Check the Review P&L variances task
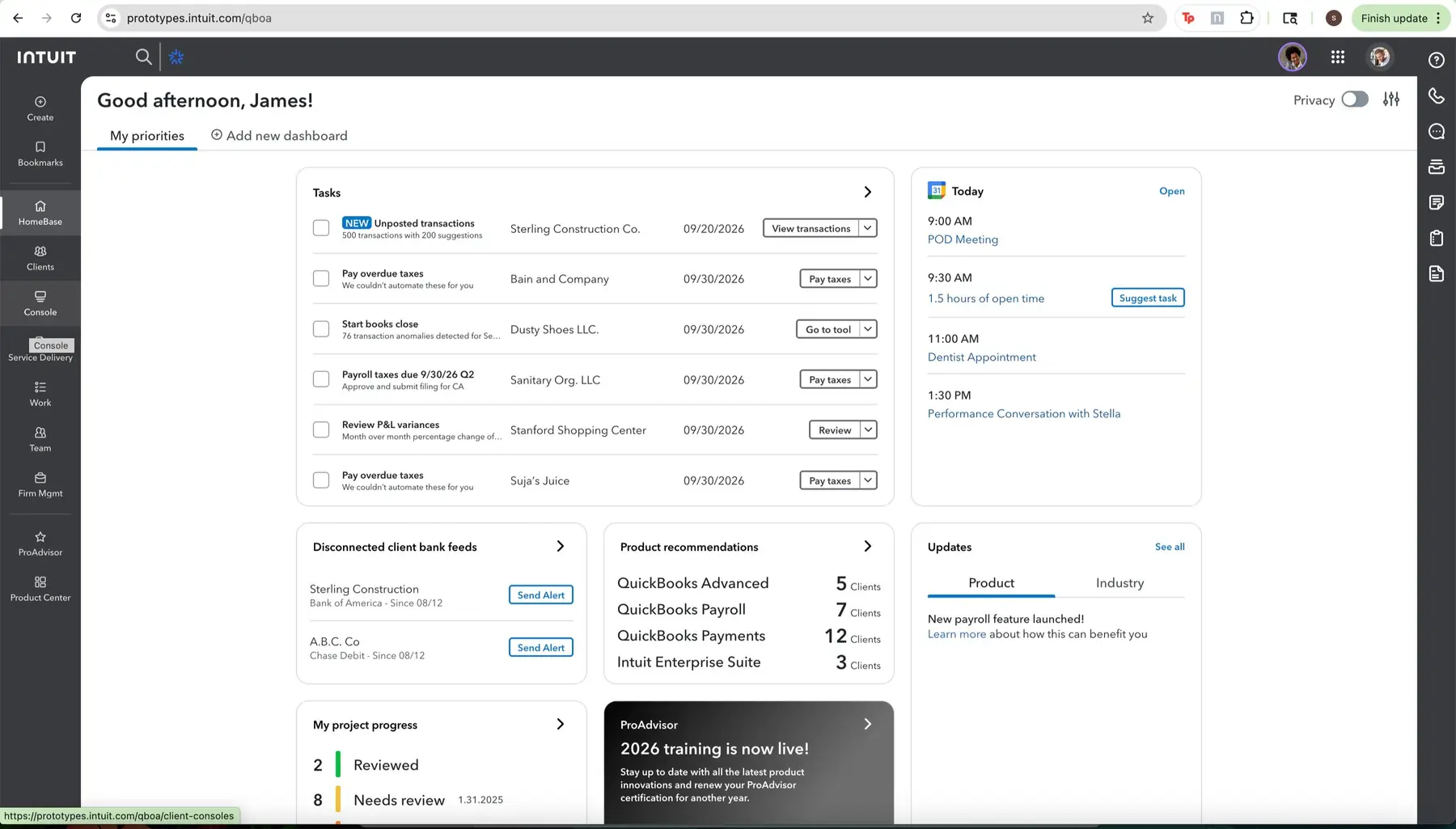Viewport: 1456px width, 829px height. (321, 429)
